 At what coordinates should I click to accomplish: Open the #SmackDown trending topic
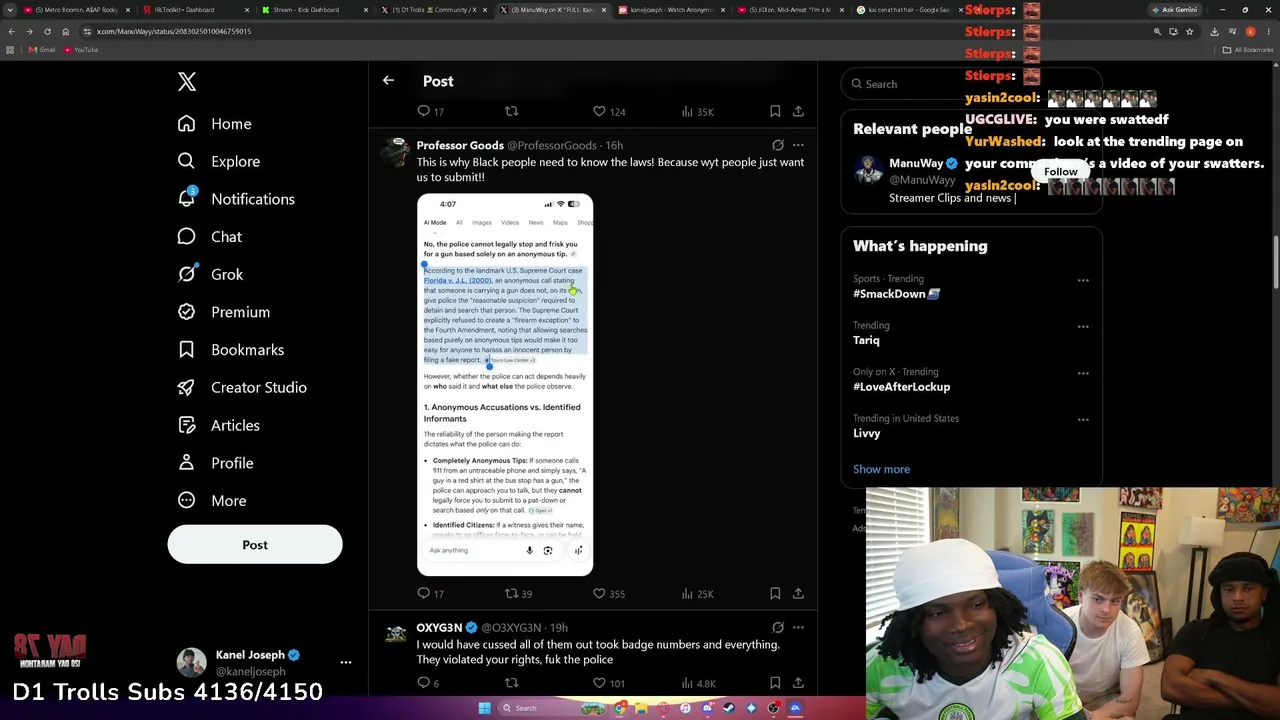pos(896,294)
